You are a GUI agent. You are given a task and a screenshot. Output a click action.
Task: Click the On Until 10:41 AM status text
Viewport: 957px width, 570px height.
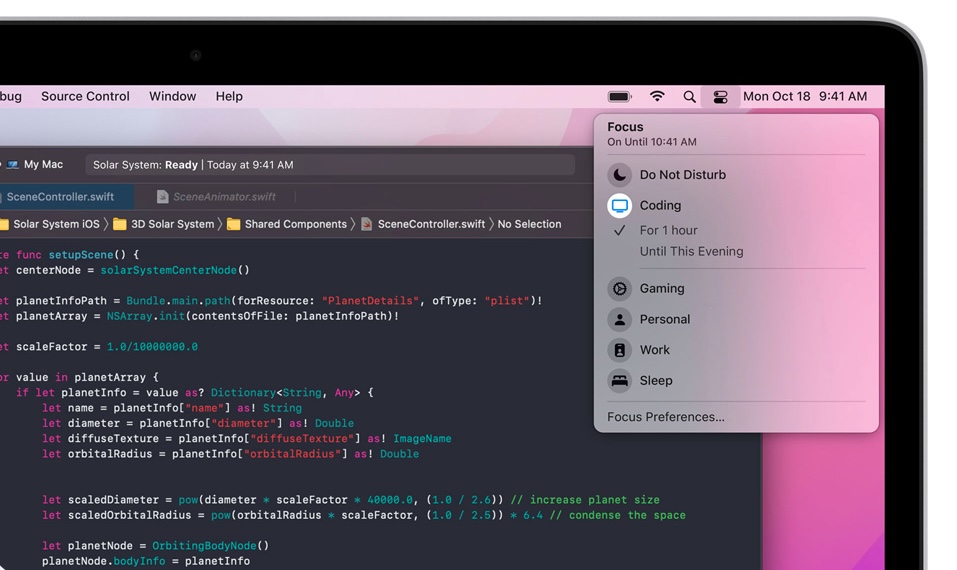pos(652,142)
